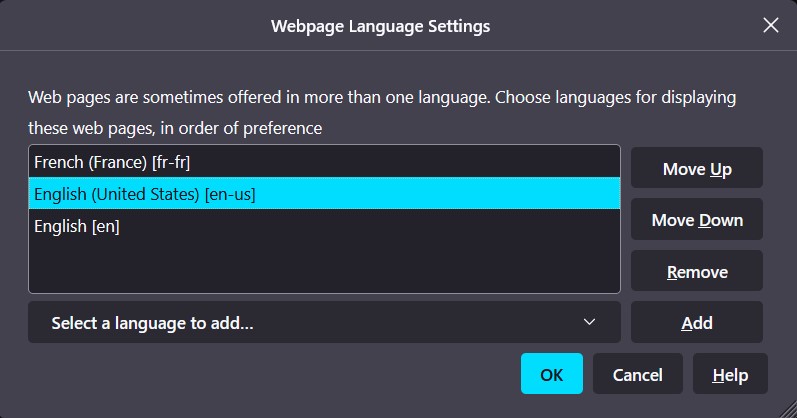Open the 'Select a language to add...' combo box
The width and height of the screenshot is (797, 418).
tap(324, 322)
